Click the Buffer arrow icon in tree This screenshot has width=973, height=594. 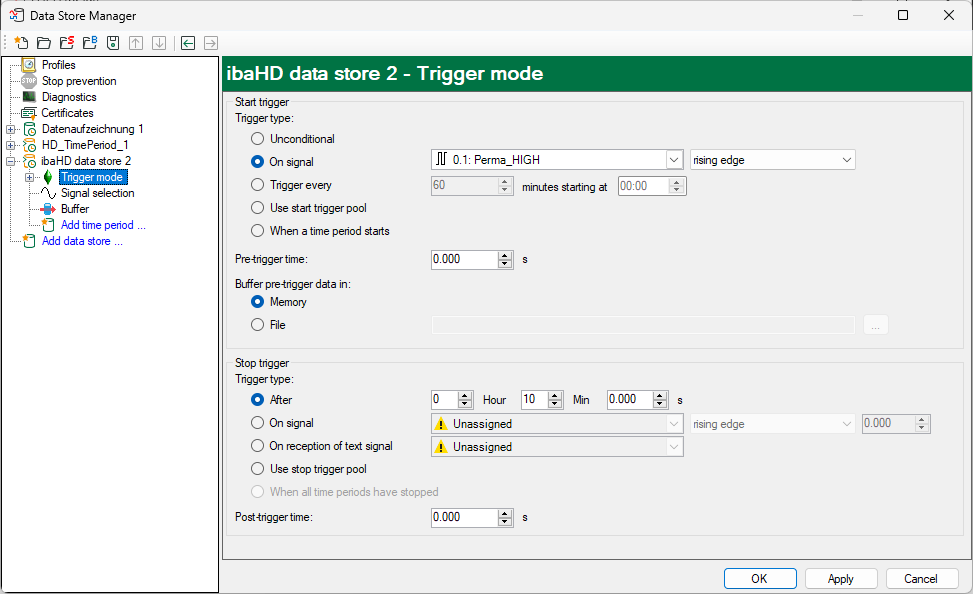(x=48, y=209)
